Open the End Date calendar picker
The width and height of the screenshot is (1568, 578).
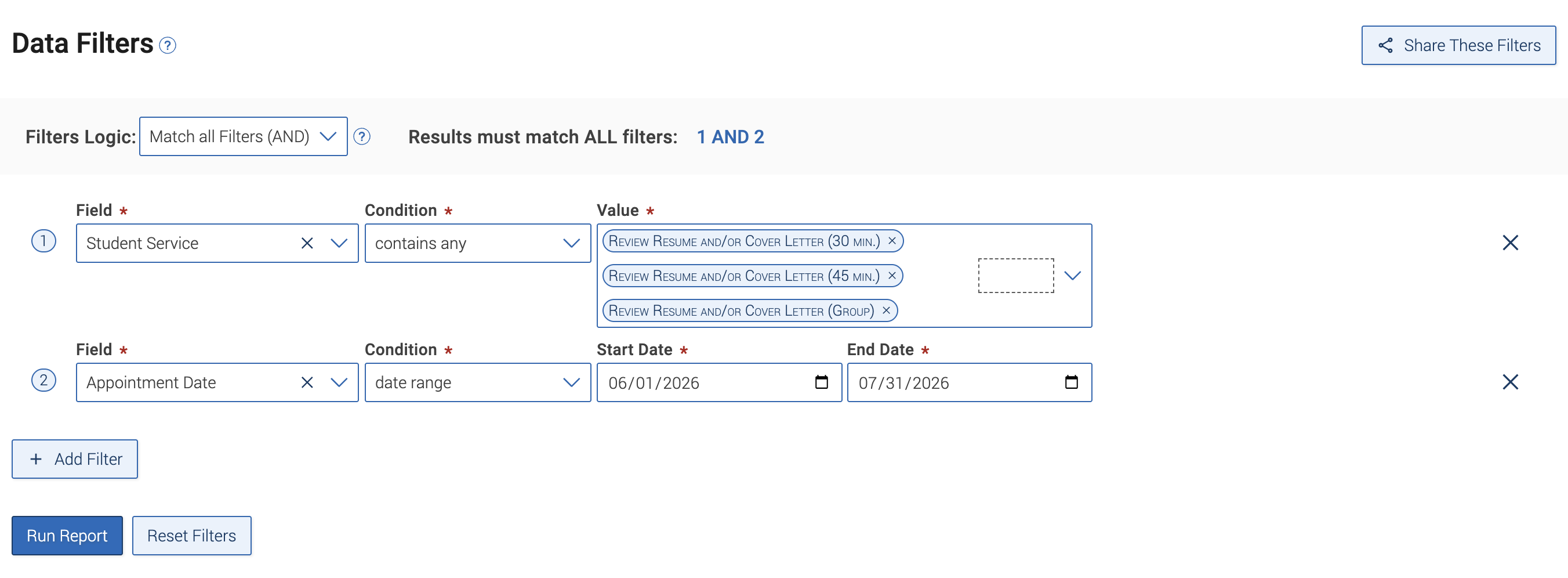(x=1071, y=382)
